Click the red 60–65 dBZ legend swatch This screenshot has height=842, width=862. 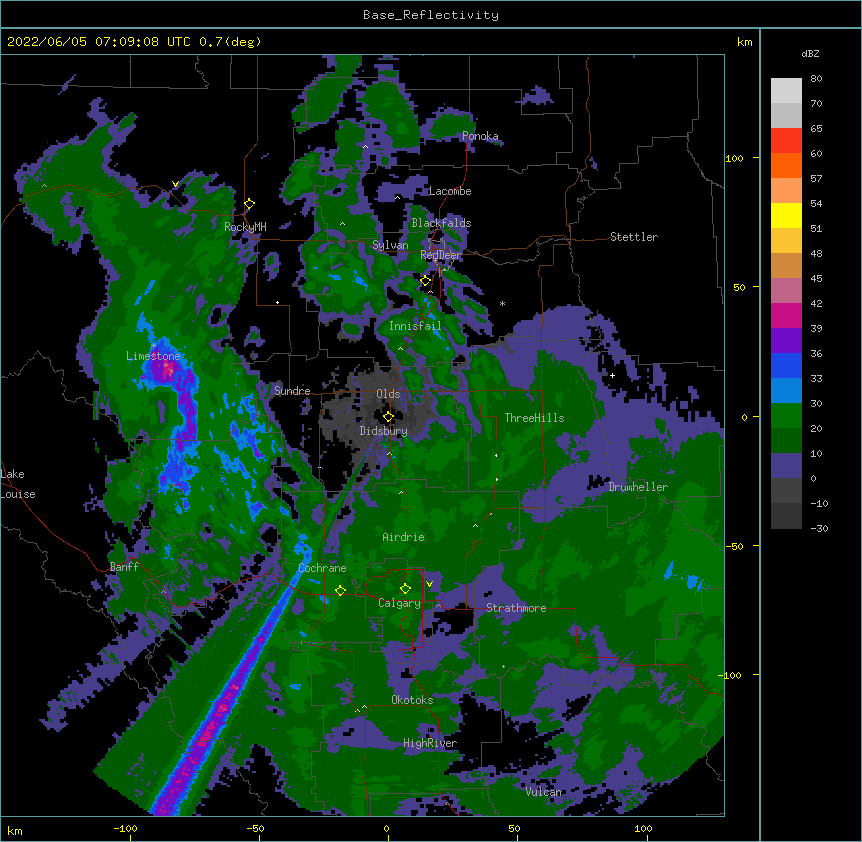[786, 140]
